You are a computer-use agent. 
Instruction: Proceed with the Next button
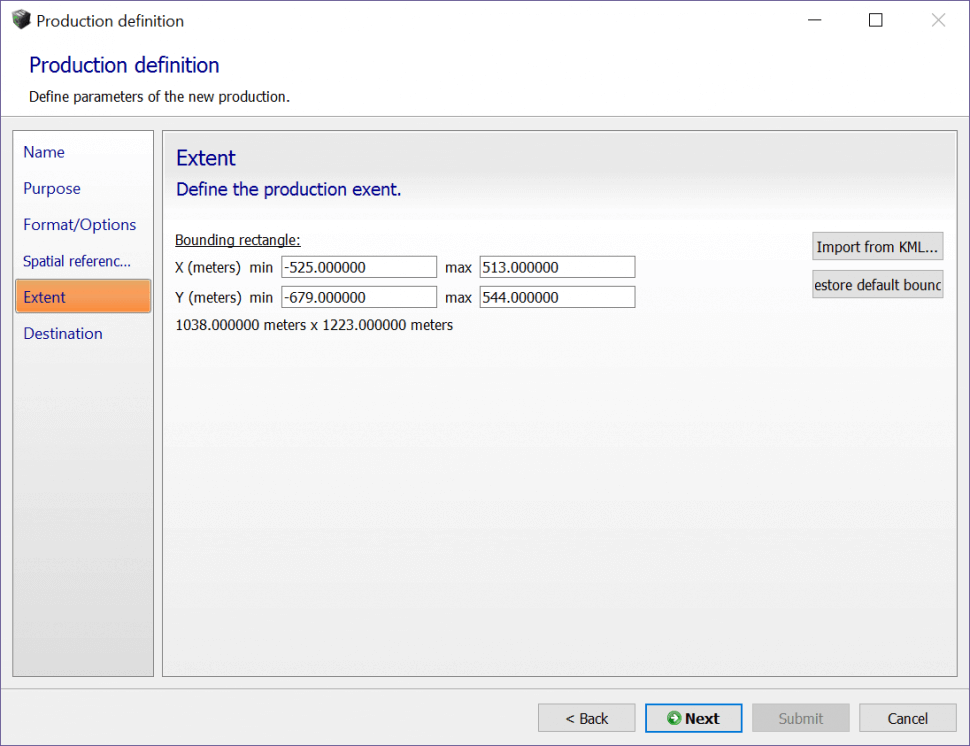click(693, 718)
